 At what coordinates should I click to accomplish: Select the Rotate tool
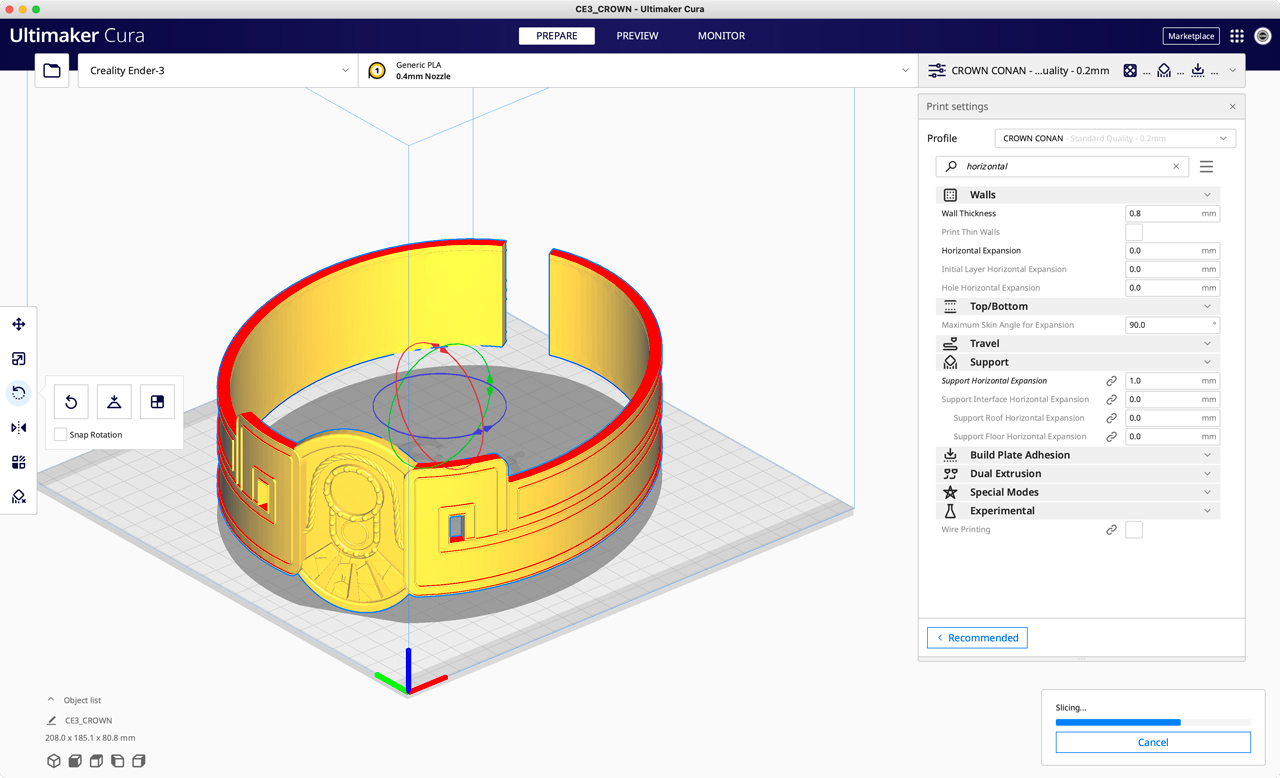18,393
